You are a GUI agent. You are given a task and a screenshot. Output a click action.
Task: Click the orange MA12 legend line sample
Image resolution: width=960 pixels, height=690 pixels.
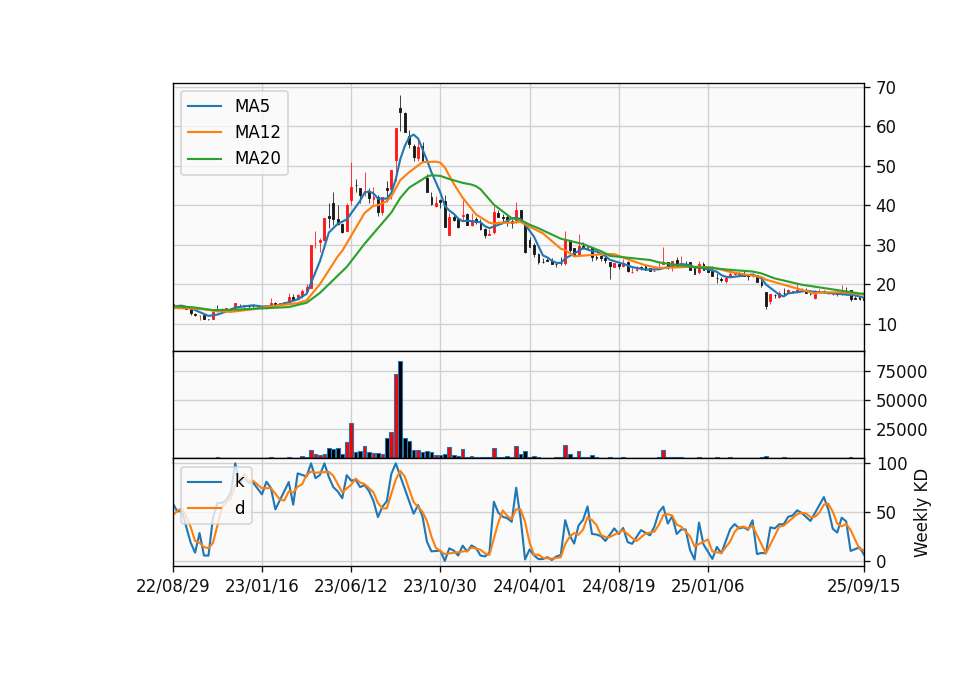click(204, 132)
